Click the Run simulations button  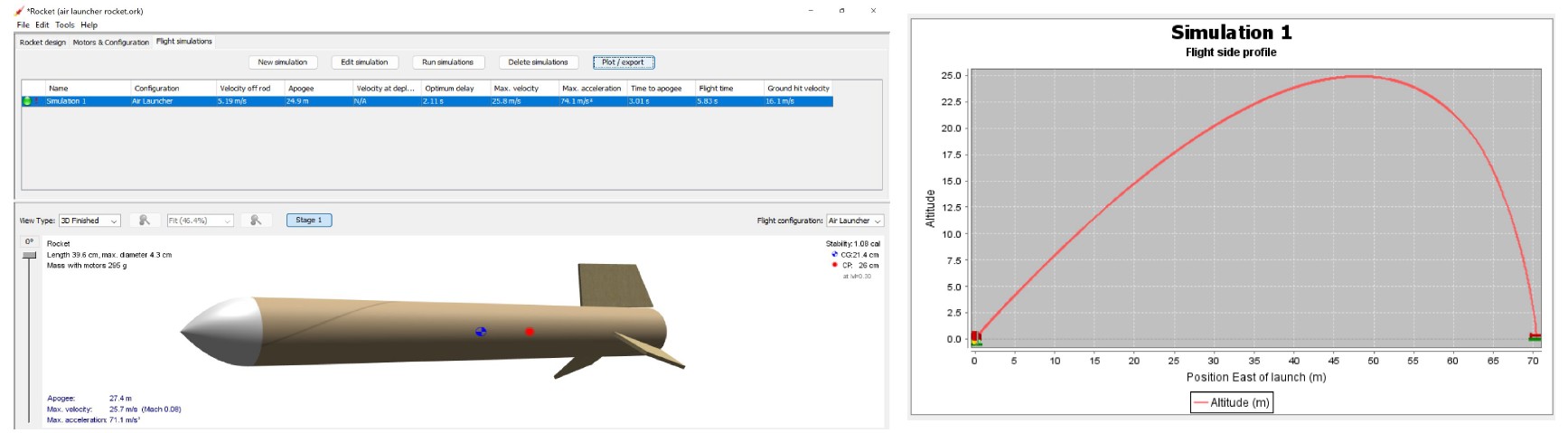pyautogui.click(x=448, y=62)
